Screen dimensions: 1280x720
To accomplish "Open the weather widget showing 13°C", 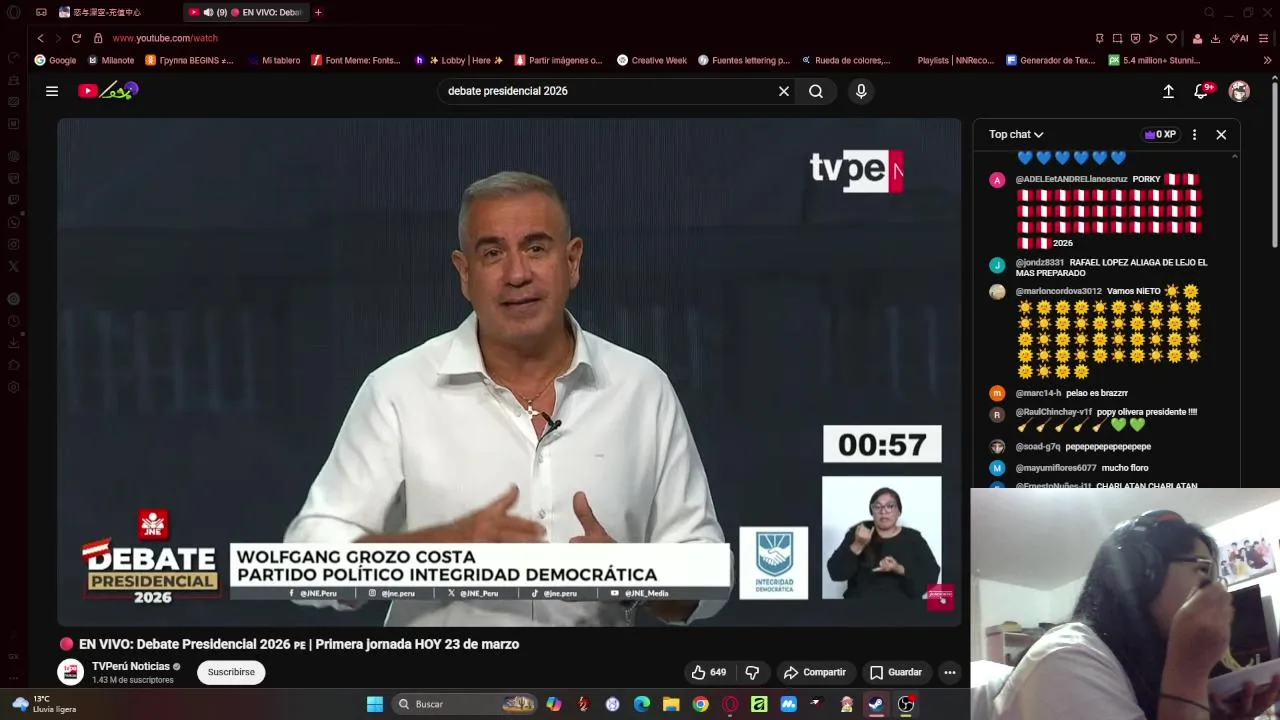I will tap(44, 704).
